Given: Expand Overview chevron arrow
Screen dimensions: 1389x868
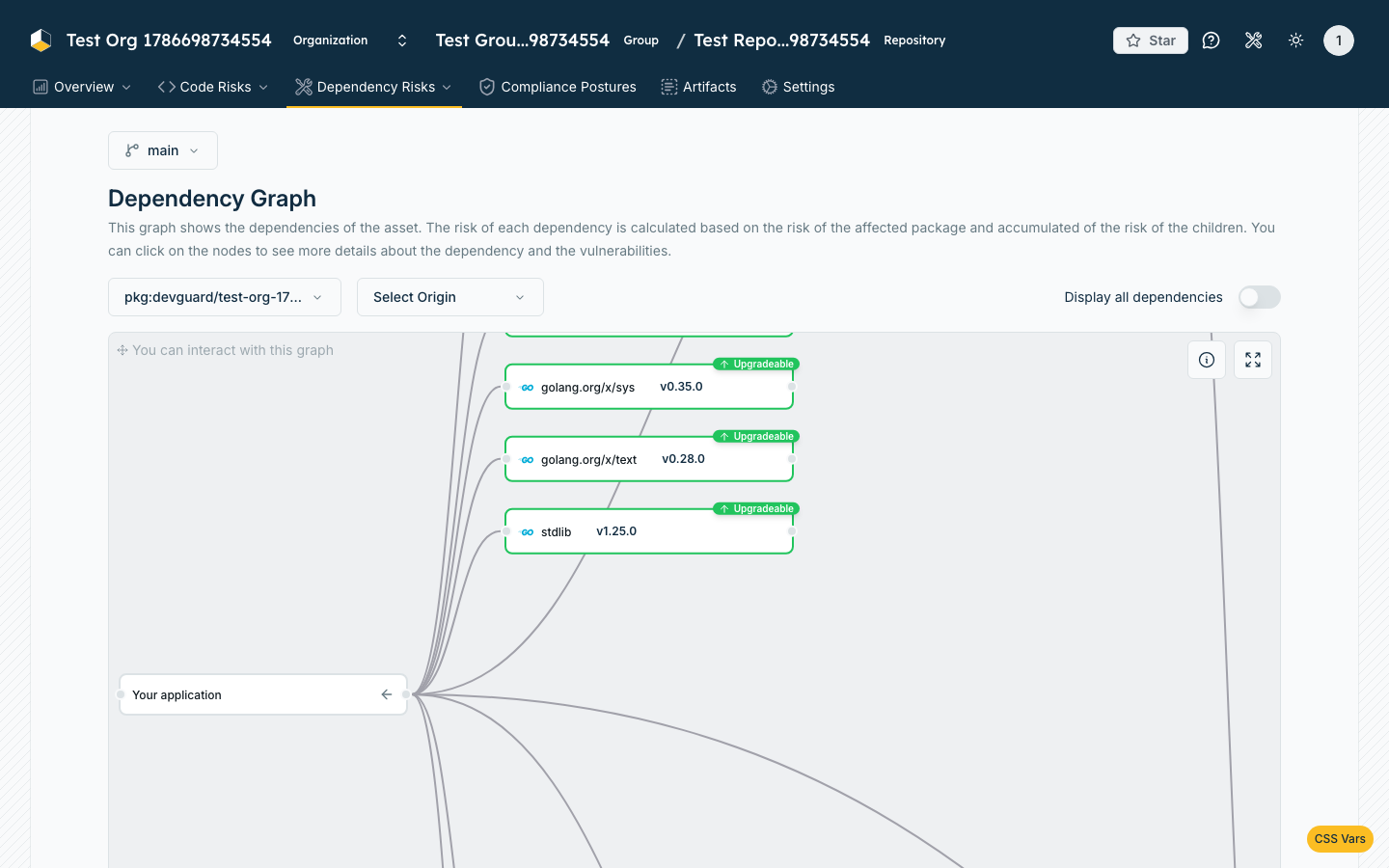Looking at the screenshot, I should pos(126,88).
